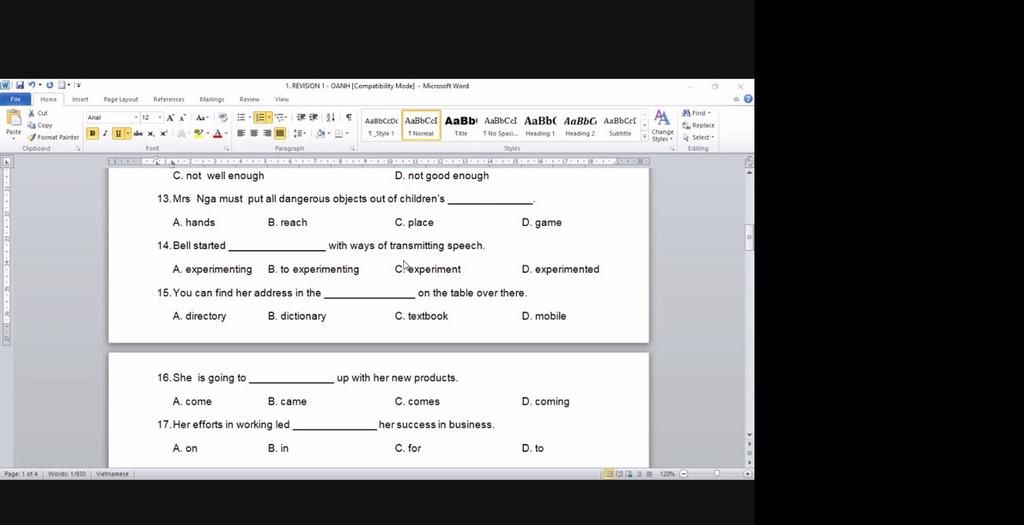Image resolution: width=1024 pixels, height=525 pixels.
Task: Click the Undo icon in Quick Access Toolbar
Action: click(x=31, y=85)
